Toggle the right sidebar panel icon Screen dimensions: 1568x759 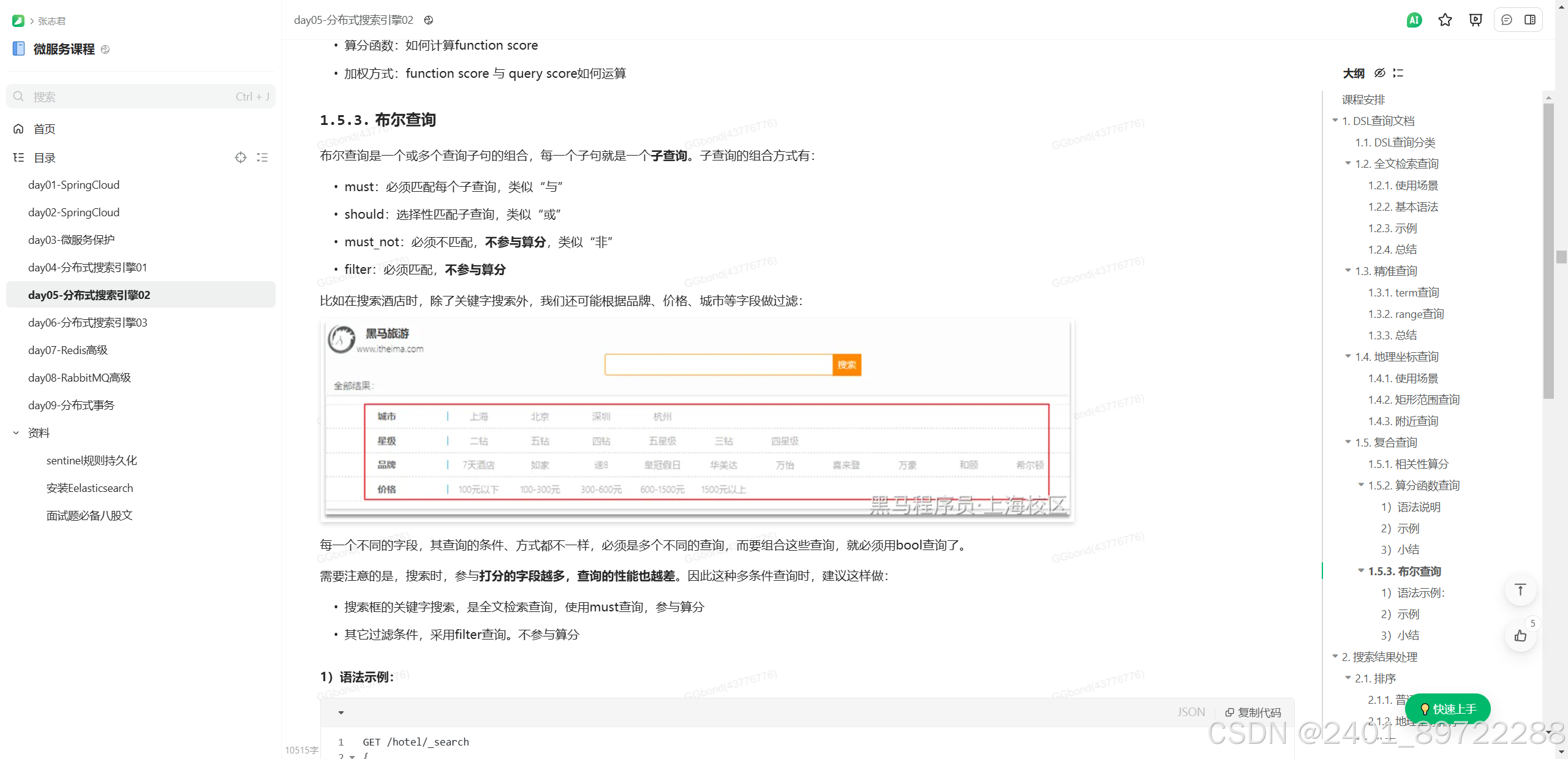(x=1530, y=20)
